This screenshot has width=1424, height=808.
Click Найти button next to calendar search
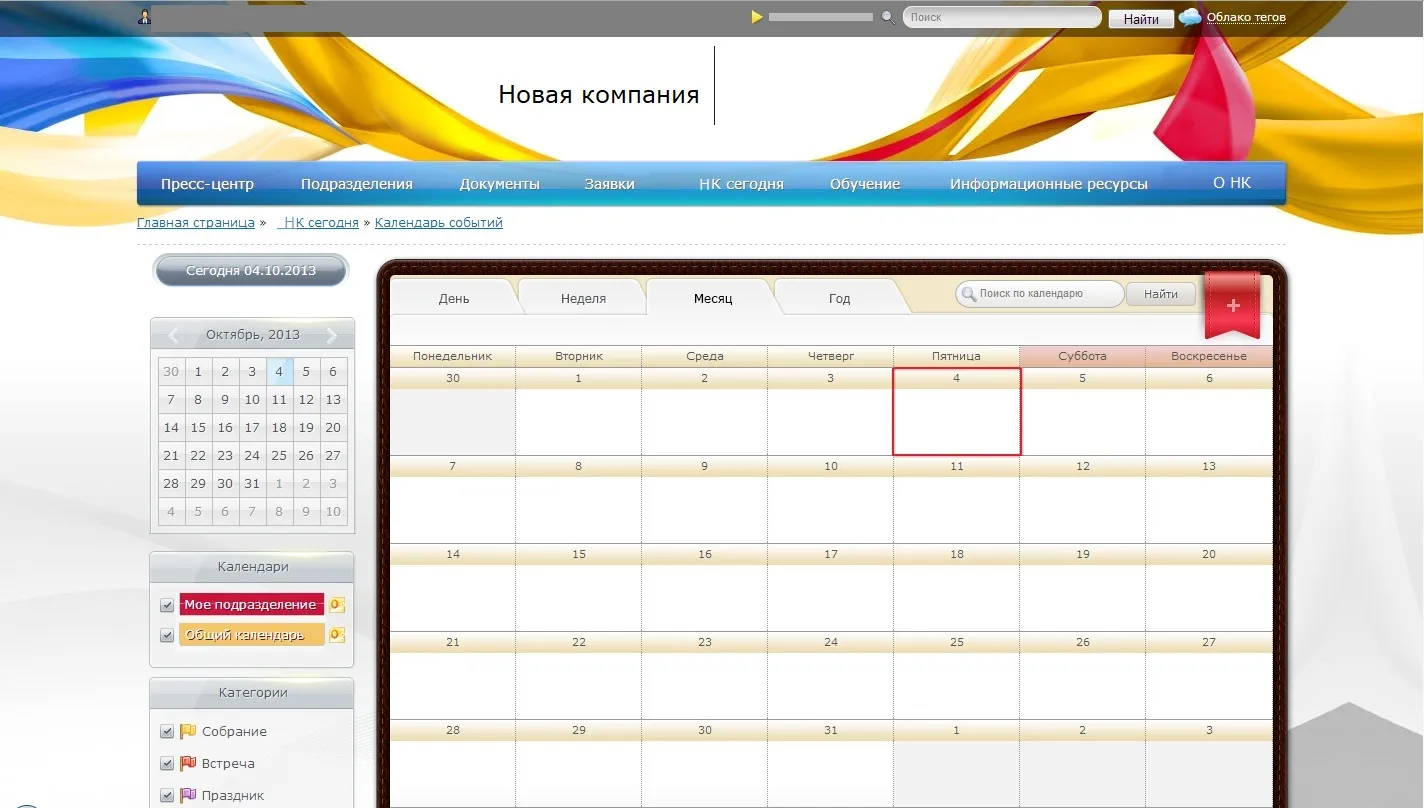(x=1160, y=294)
